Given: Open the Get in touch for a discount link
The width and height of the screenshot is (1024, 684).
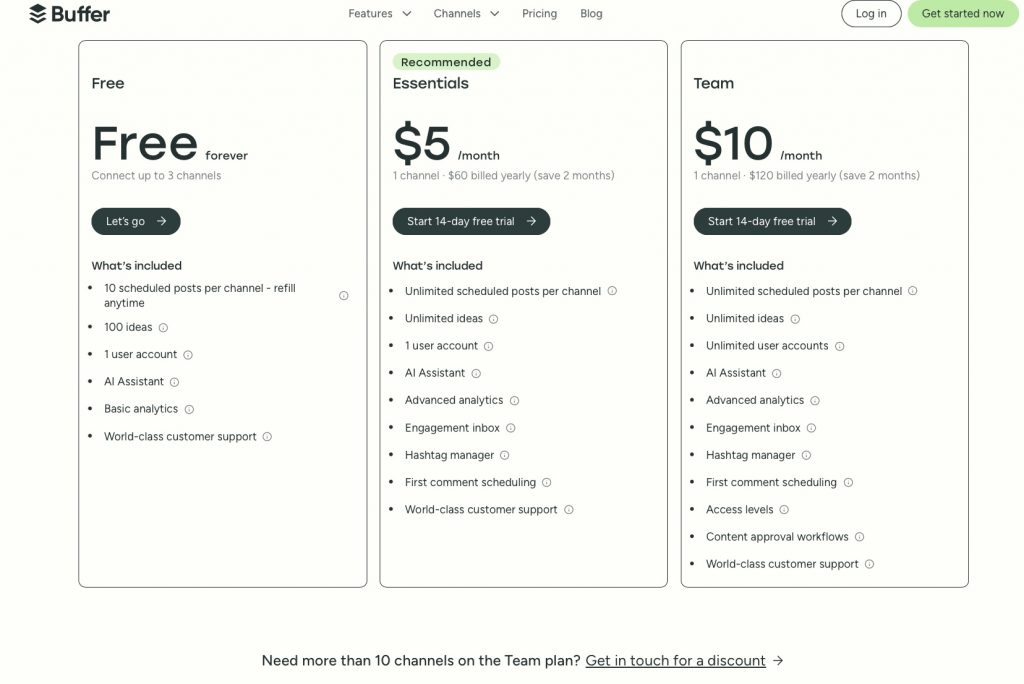Looking at the screenshot, I should tap(675, 661).
